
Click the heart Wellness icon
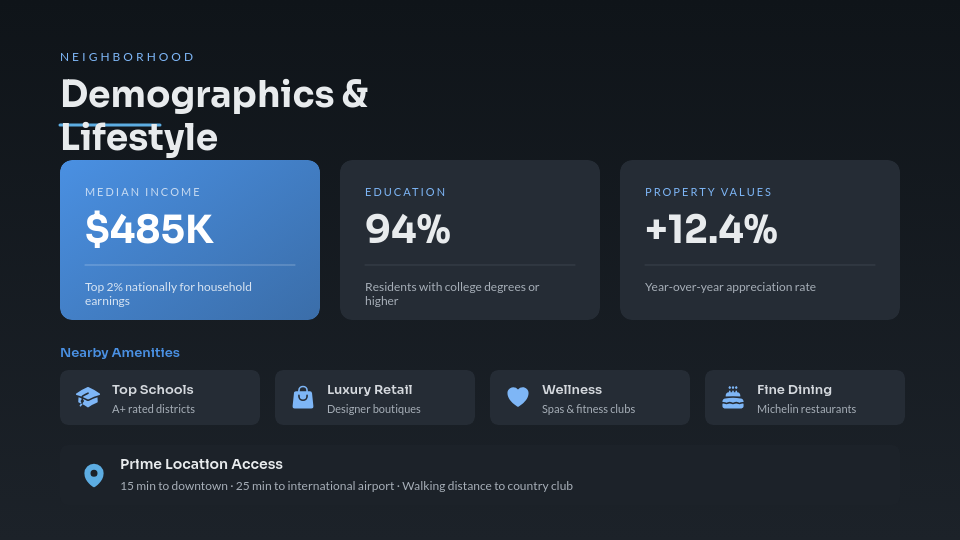[517, 397]
